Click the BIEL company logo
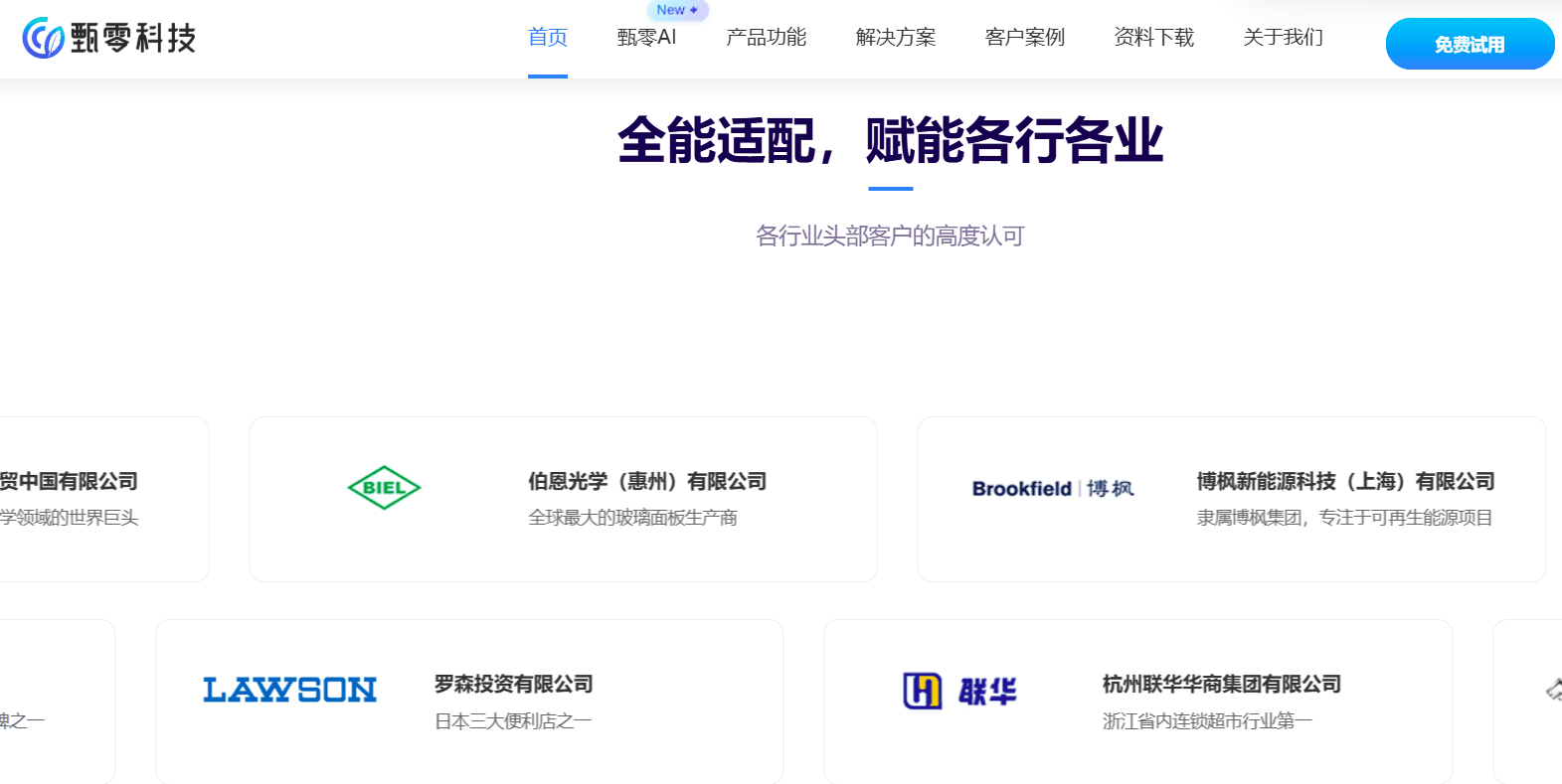This screenshot has width=1562, height=784. (384, 488)
